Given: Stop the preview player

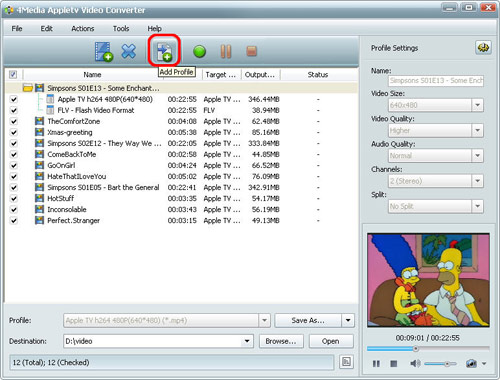Looking at the screenshot, I should pos(394,363).
